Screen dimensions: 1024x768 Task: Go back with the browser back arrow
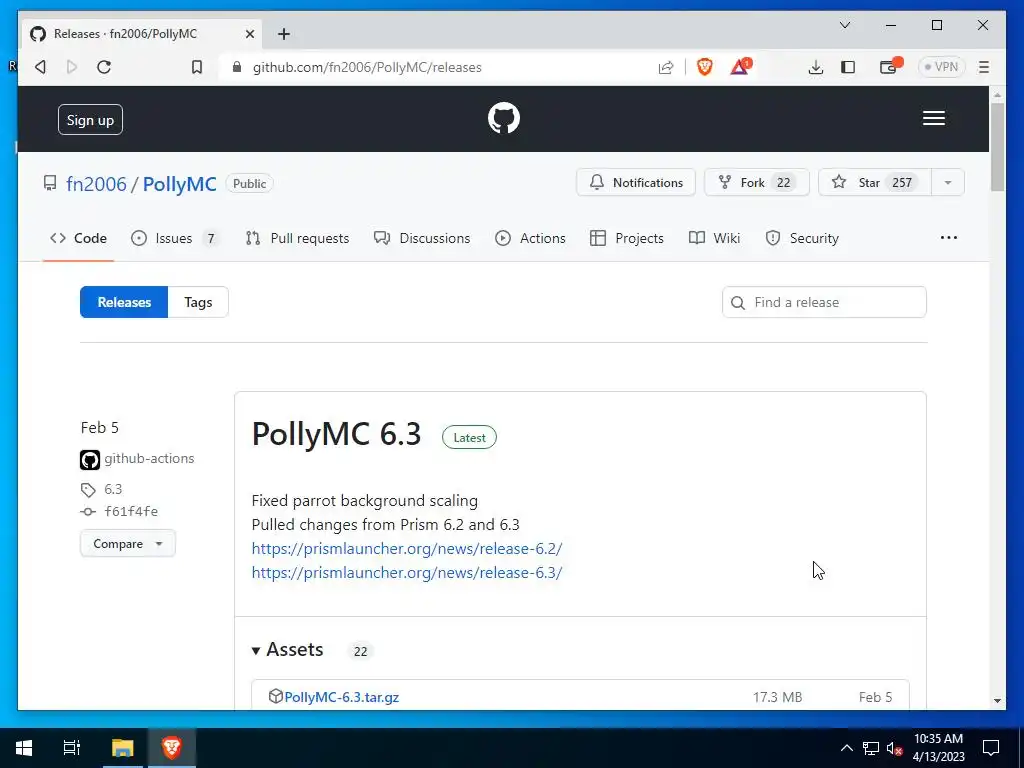coord(40,67)
